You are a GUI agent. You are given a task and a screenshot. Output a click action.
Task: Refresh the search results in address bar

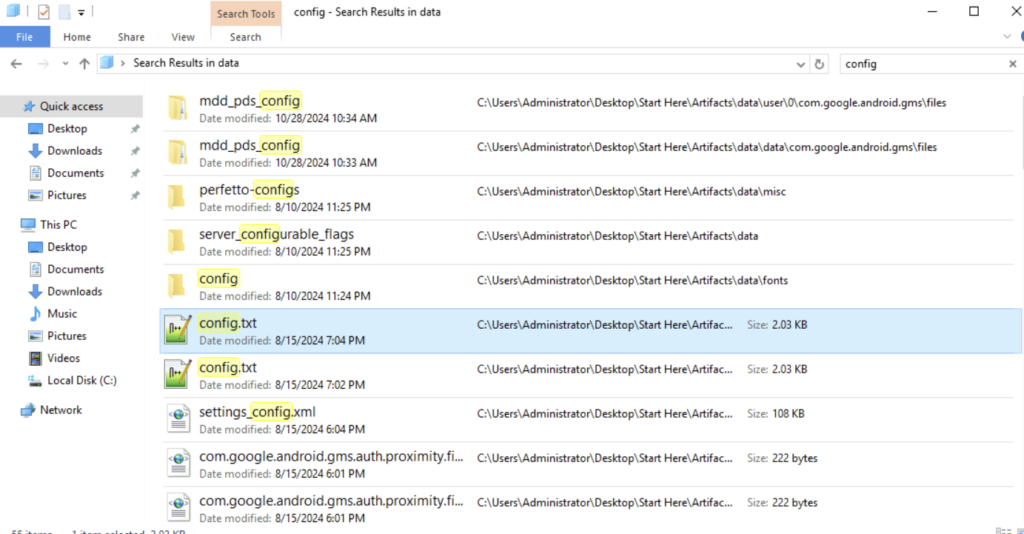coord(820,63)
